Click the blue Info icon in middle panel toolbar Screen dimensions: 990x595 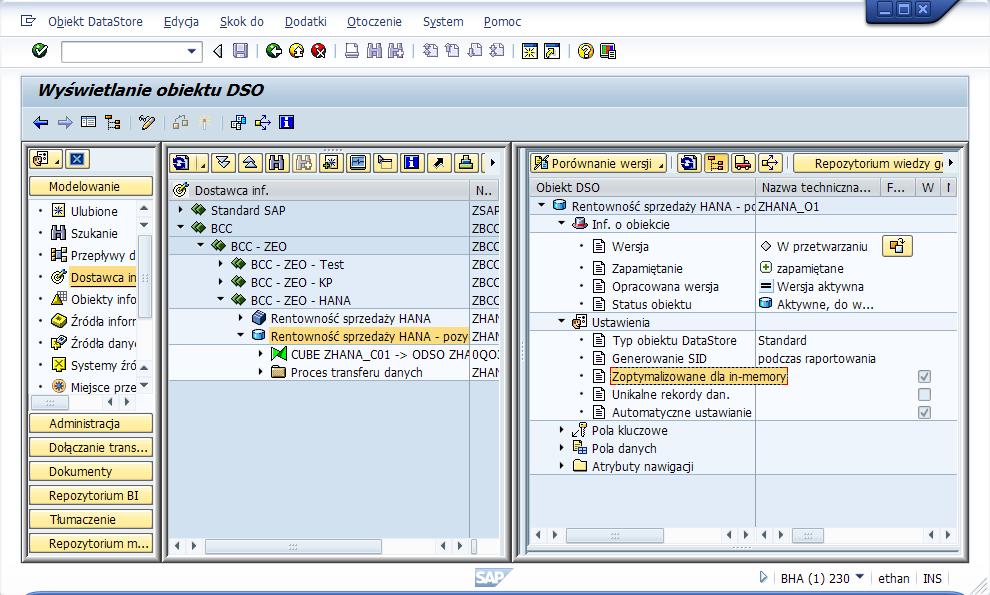point(412,163)
